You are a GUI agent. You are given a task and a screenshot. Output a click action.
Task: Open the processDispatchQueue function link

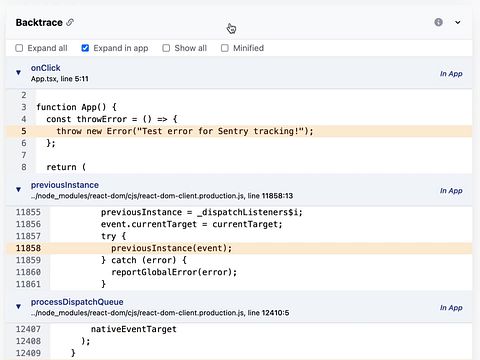click(77, 302)
